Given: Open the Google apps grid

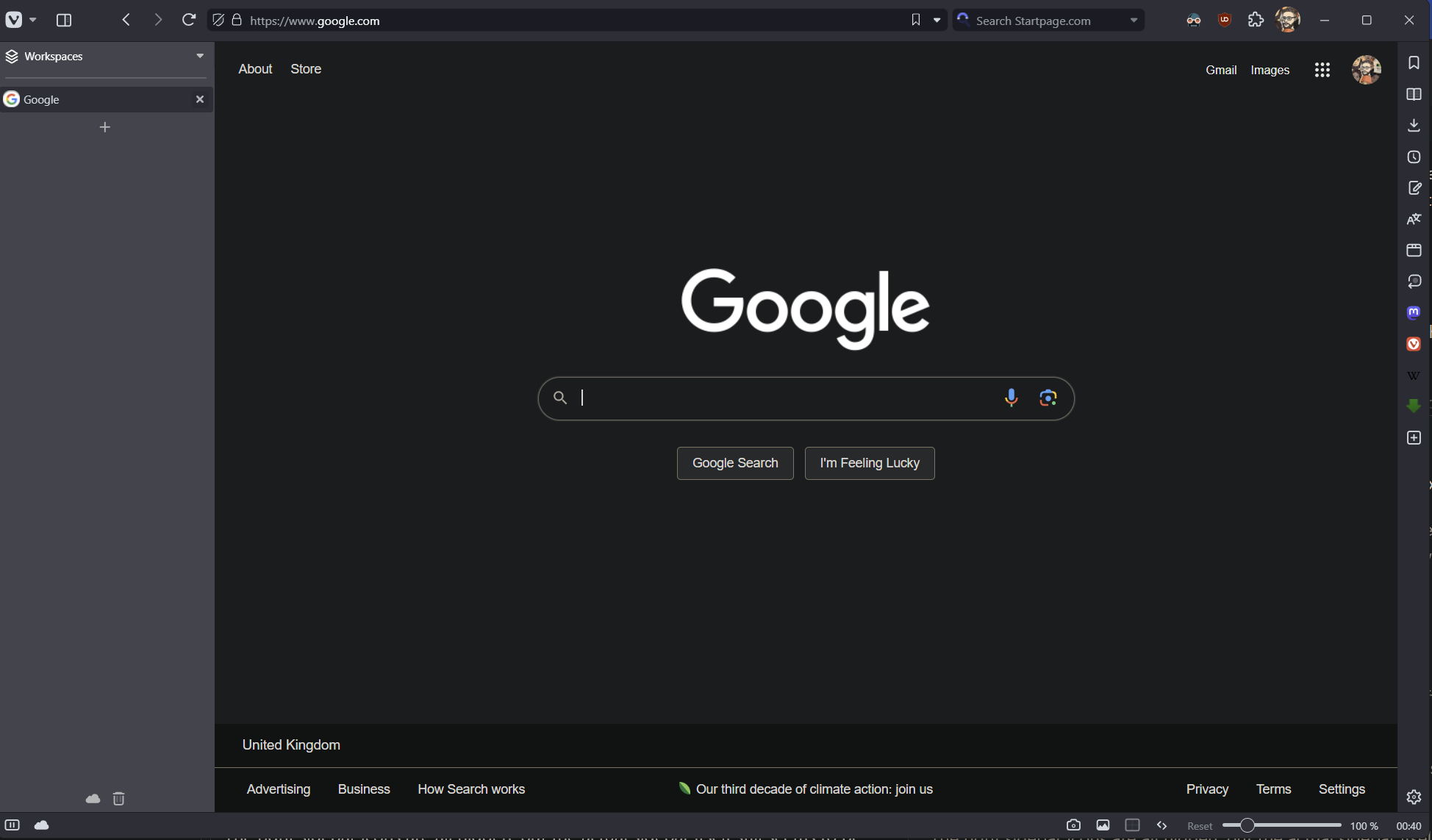Looking at the screenshot, I should click(1322, 70).
